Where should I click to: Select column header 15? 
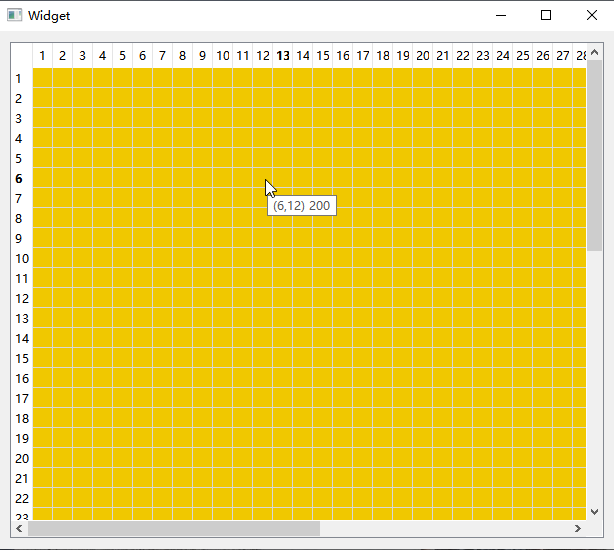coord(323,56)
